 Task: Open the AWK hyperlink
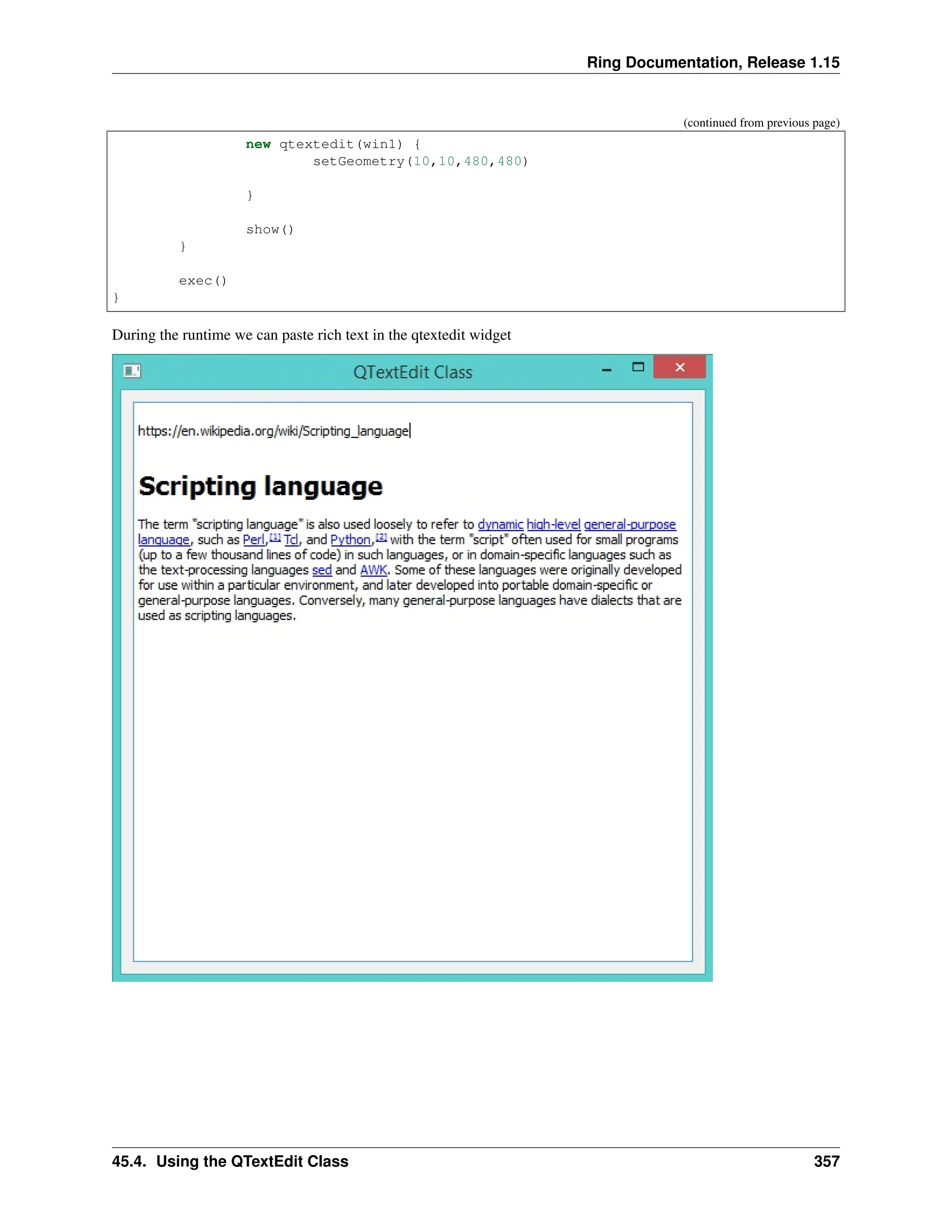373,570
